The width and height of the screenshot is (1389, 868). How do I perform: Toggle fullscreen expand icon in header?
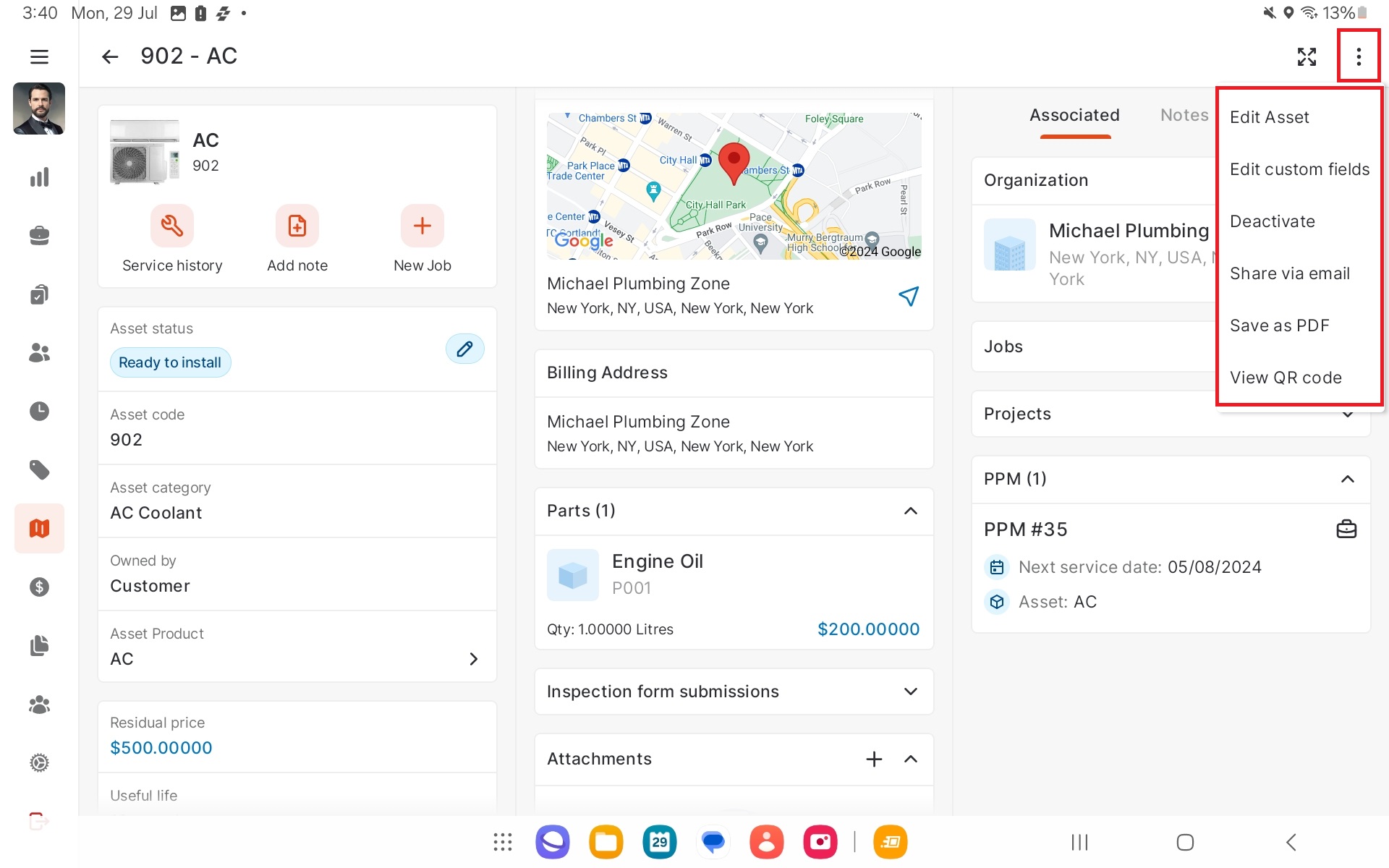[1307, 56]
